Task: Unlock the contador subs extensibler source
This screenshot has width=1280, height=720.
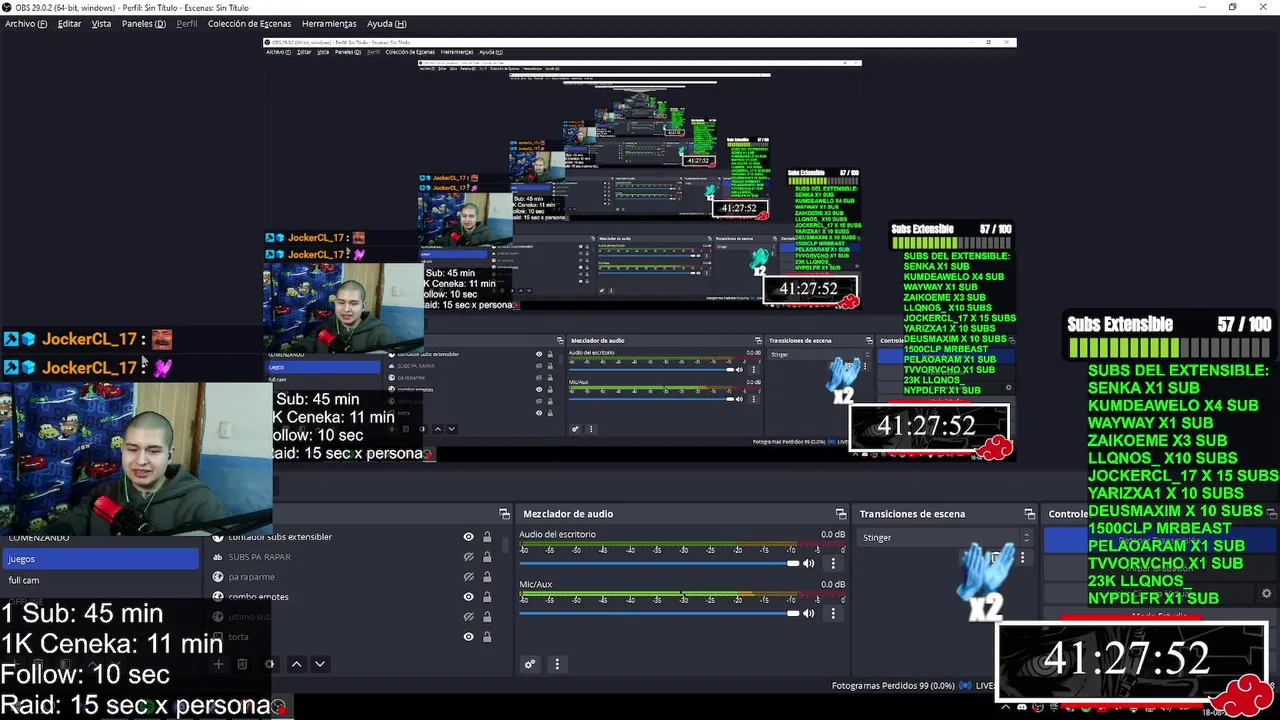Action: [x=487, y=537]
